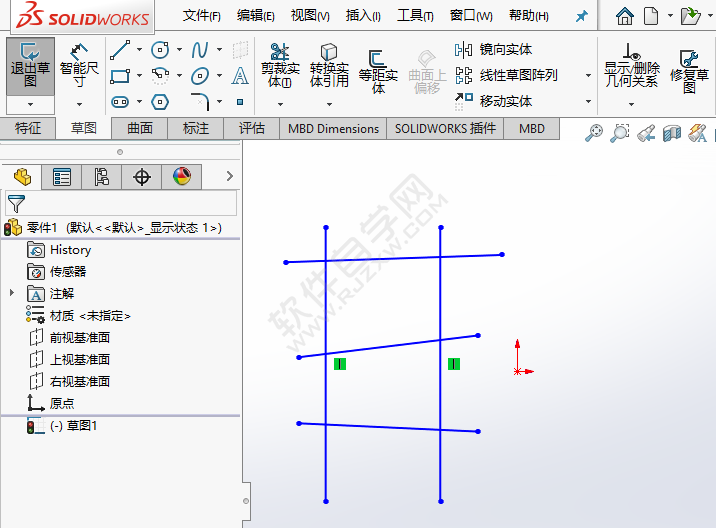Image resolution: width=716 pixels, height=528 pixels.
Task: Select the Straight Slot tool
Action: [x=120, y=102]
